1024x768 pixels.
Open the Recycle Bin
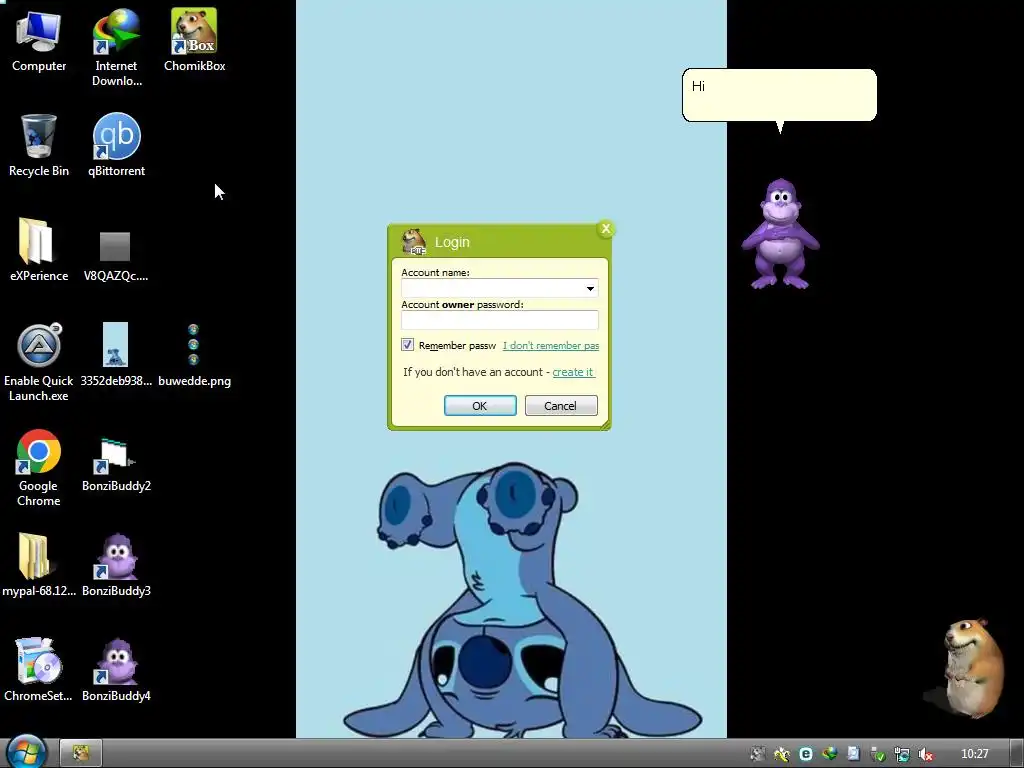coord(39,146)
